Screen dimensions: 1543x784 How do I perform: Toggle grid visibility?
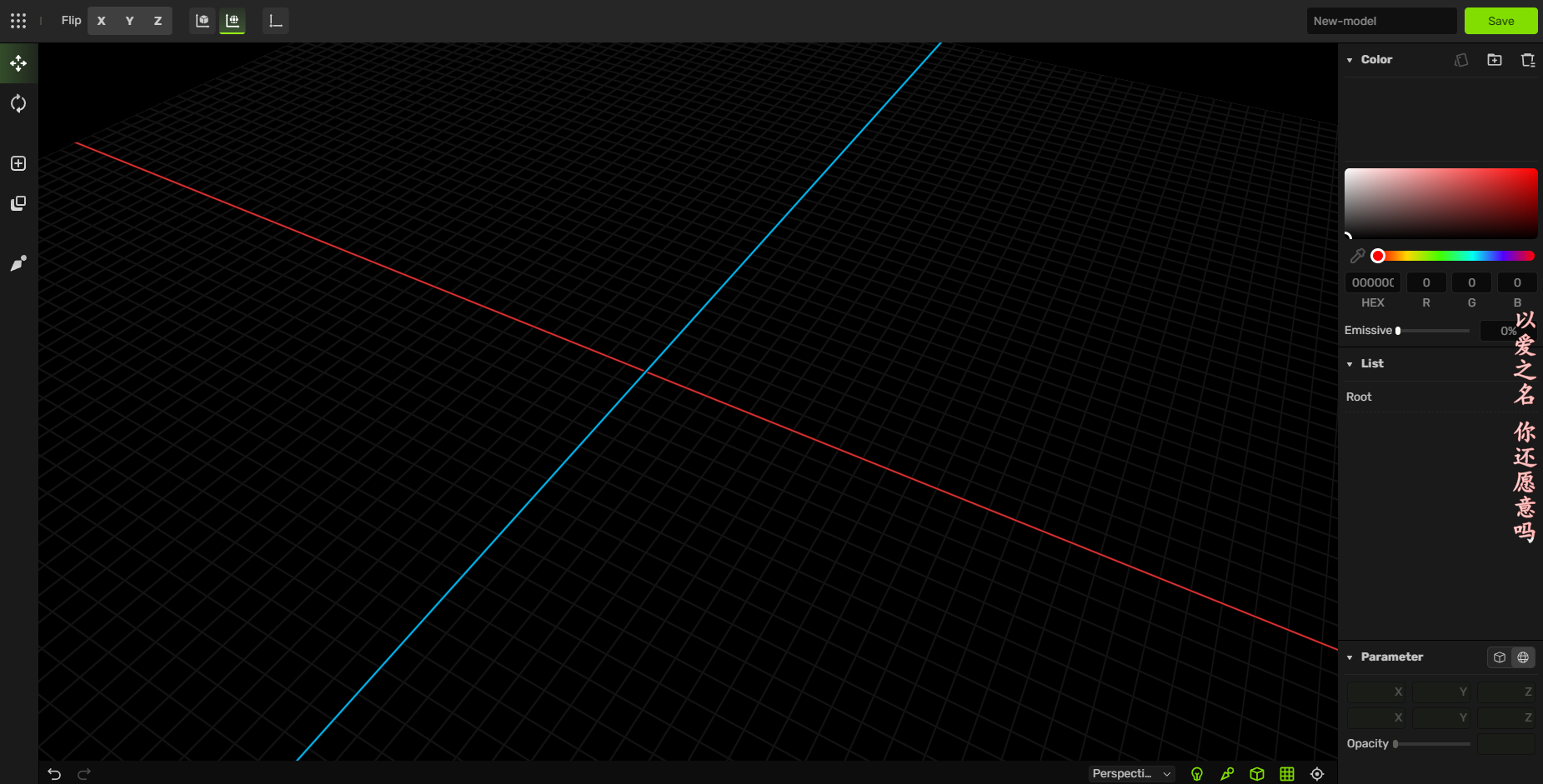pos(1287,774)
